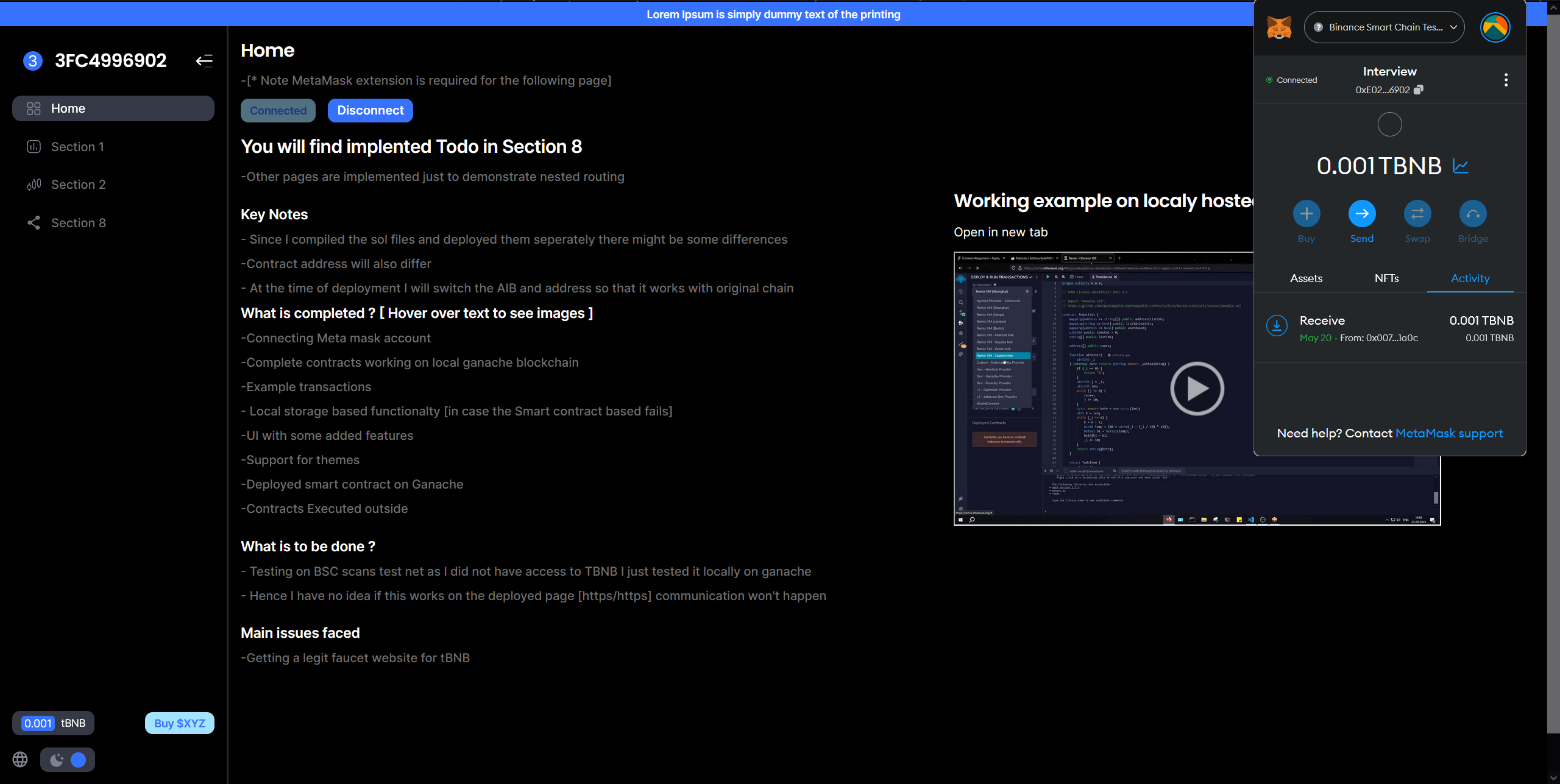Open the MetaMask account avatar menu
Viewport: 1560px width, 784px height.
(1495, 27)
